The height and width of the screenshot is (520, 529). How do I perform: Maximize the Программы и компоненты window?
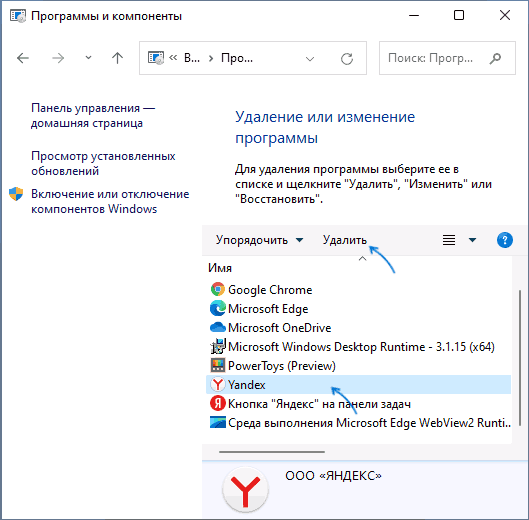coord(459,15)
